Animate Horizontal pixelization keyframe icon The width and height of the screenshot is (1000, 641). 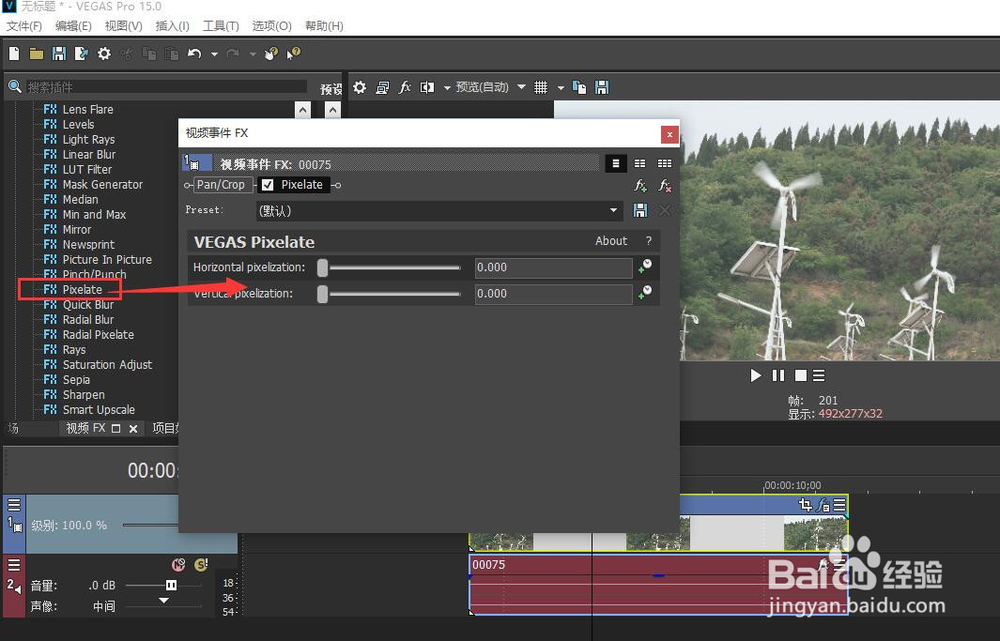[645, 267]
